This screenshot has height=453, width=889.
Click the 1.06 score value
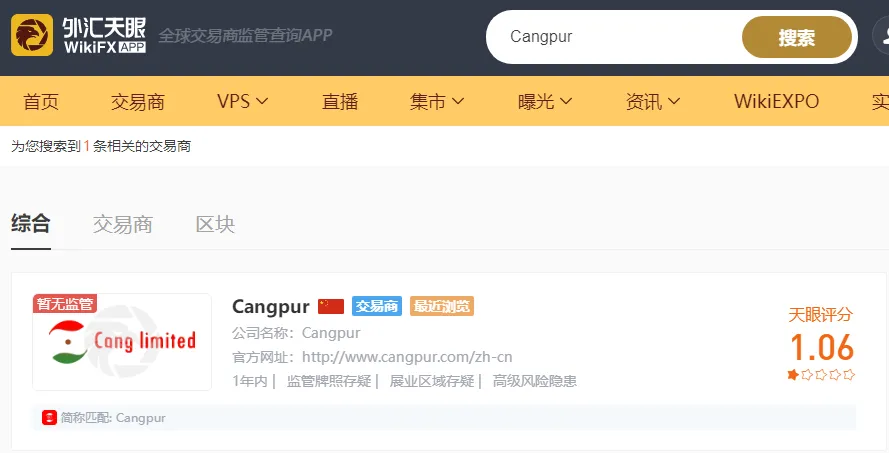(x=822, y=348)
